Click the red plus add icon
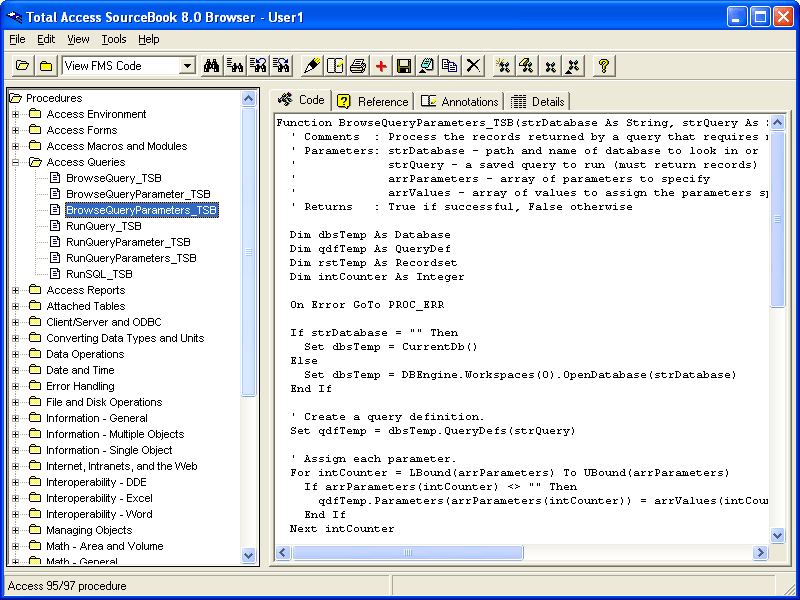The height and width of the screenshot is (600, 800). pyautogui.click(x=381, y=66)
